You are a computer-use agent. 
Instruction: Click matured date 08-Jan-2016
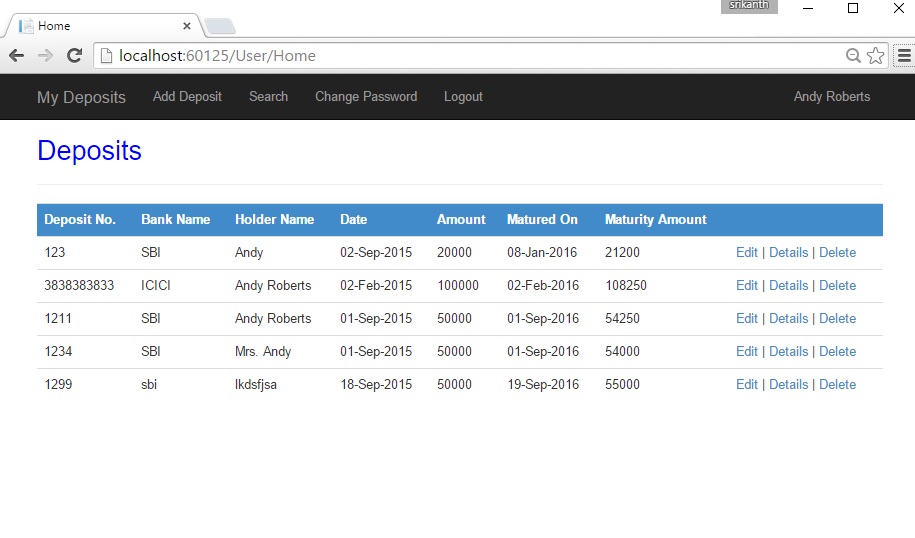[x=542, y=252]
